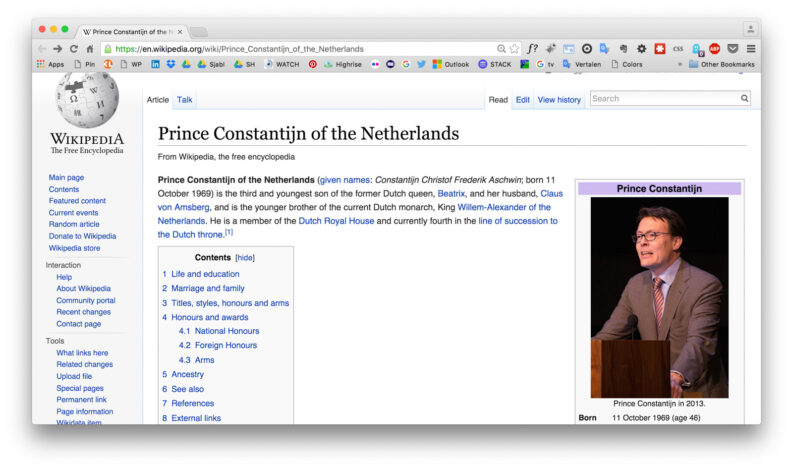Open the Chrome hamburger menu

(751, 49)
